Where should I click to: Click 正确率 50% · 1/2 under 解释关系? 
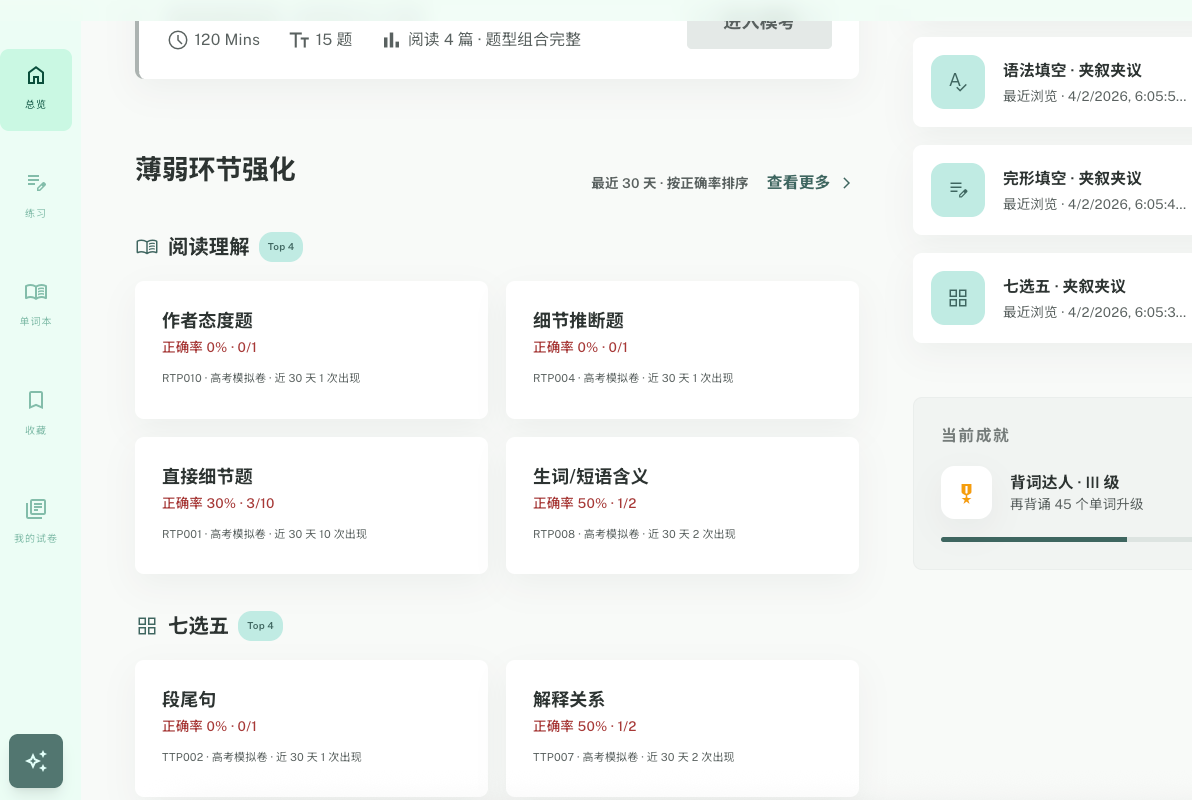585,726
